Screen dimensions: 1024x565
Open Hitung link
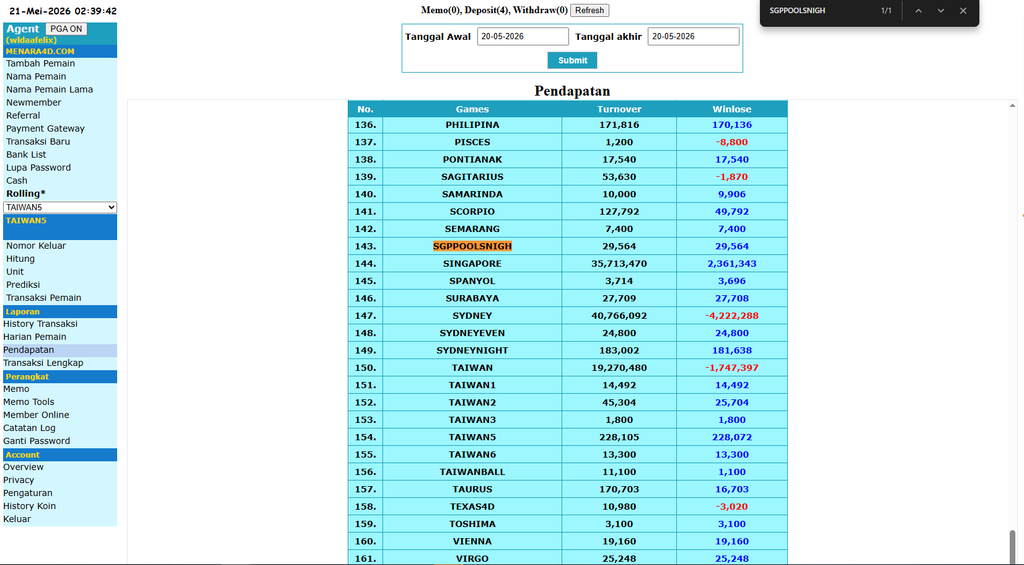20,259
